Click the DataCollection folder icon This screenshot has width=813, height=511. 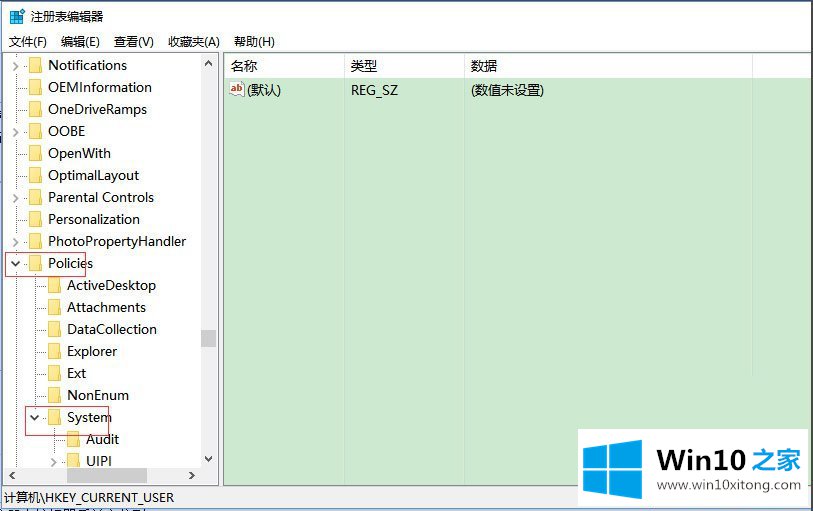[x=54, y=330]
